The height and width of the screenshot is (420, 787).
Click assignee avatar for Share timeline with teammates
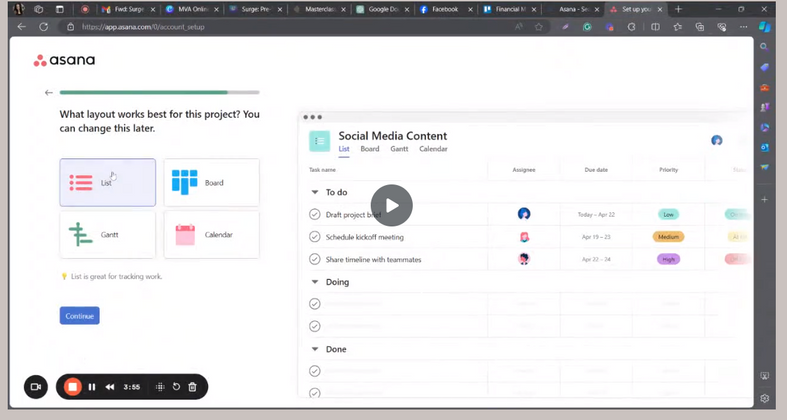pyautogui.click(x=524, y=259)
